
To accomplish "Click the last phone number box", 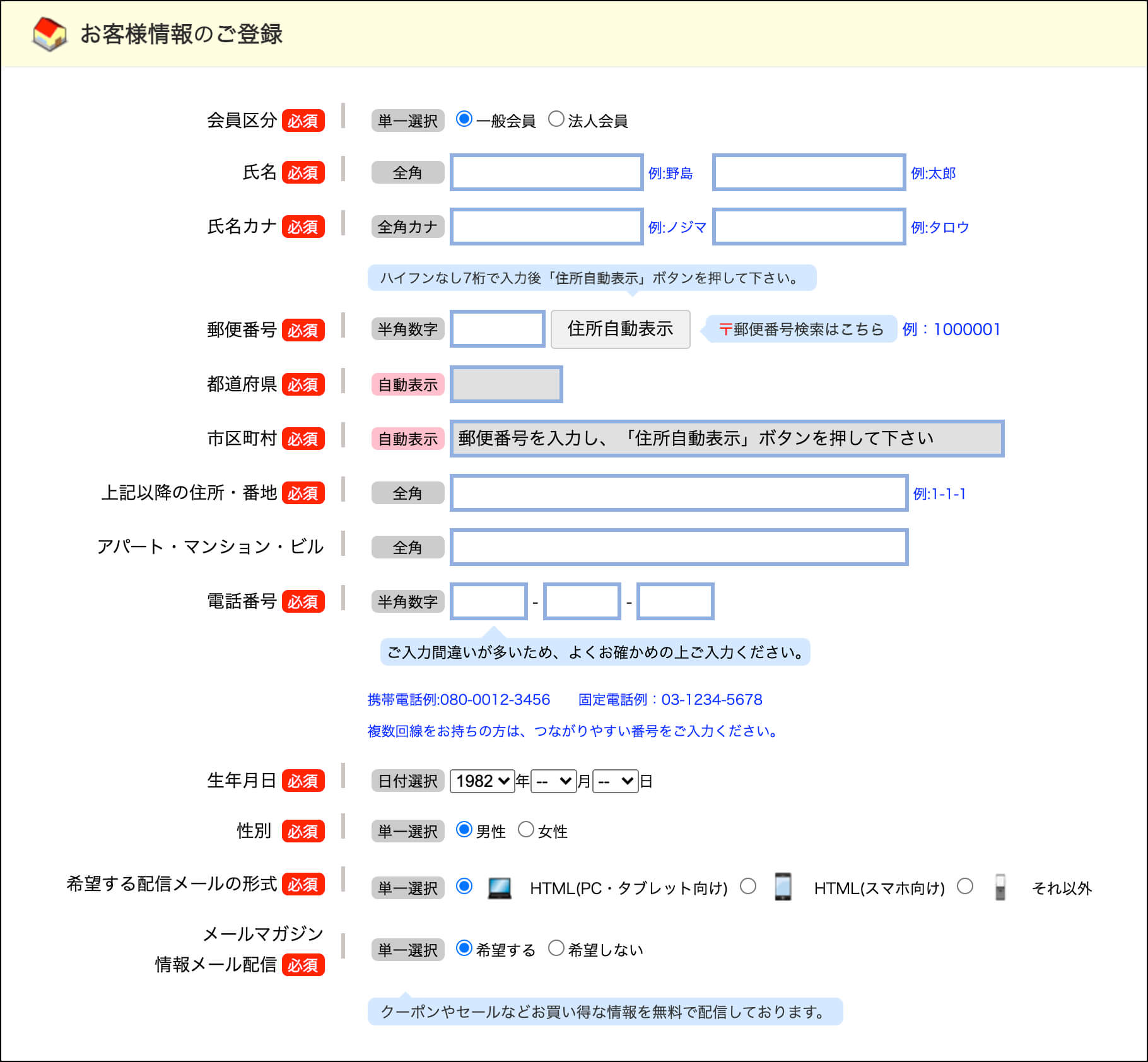I will [676, 601].
